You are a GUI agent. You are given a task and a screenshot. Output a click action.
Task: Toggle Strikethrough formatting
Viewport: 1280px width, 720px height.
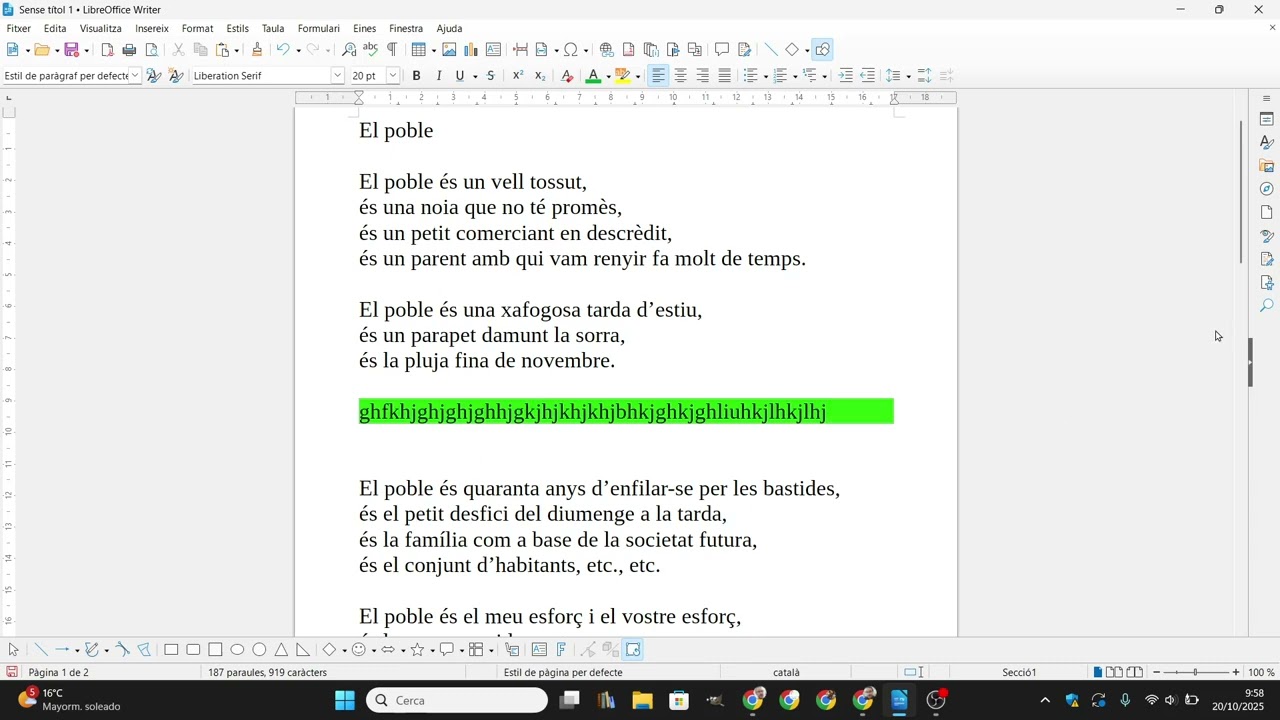pyautogui.click(x=490, y=76)
